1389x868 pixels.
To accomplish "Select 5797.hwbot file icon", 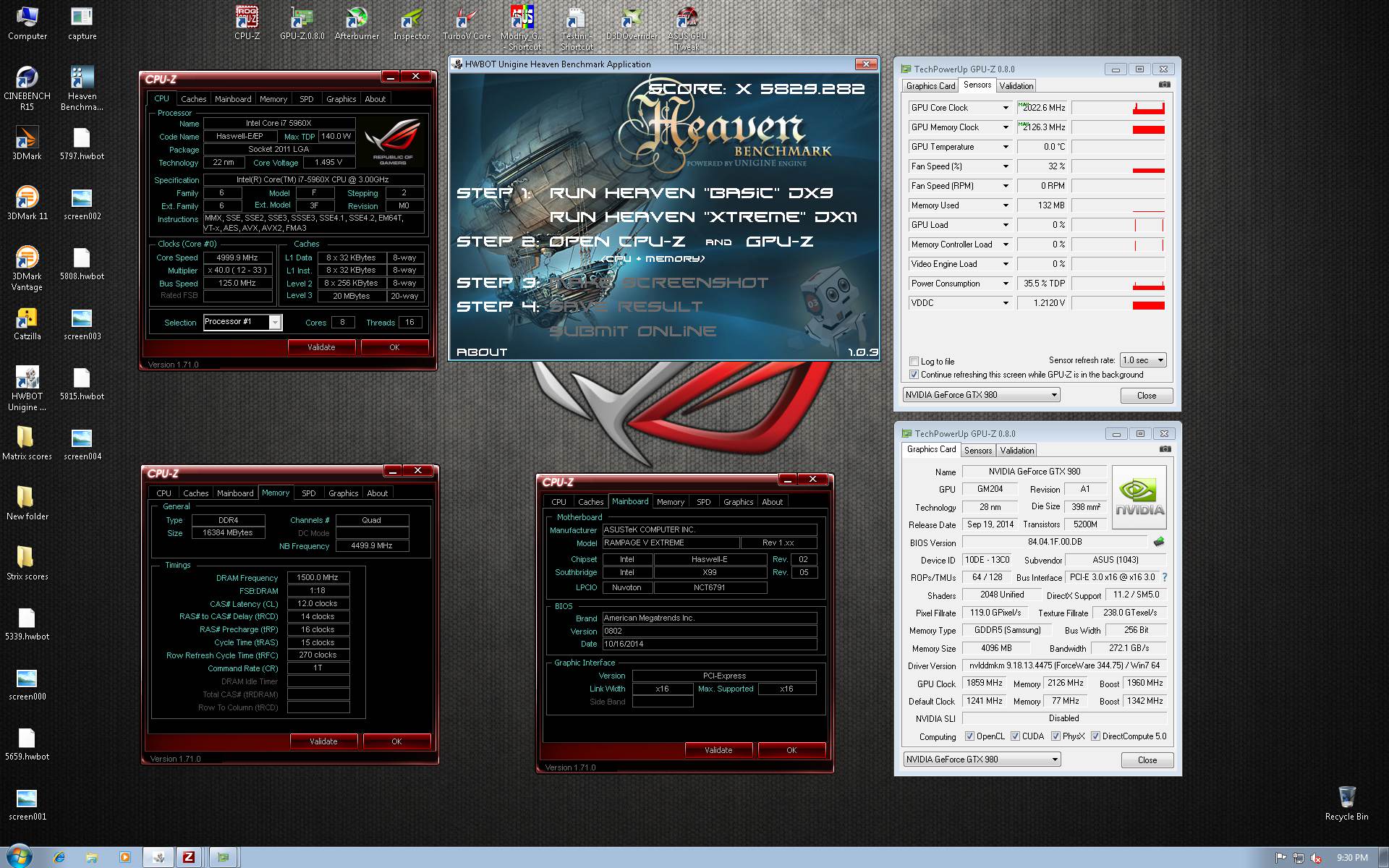I will tap(82, 142).
